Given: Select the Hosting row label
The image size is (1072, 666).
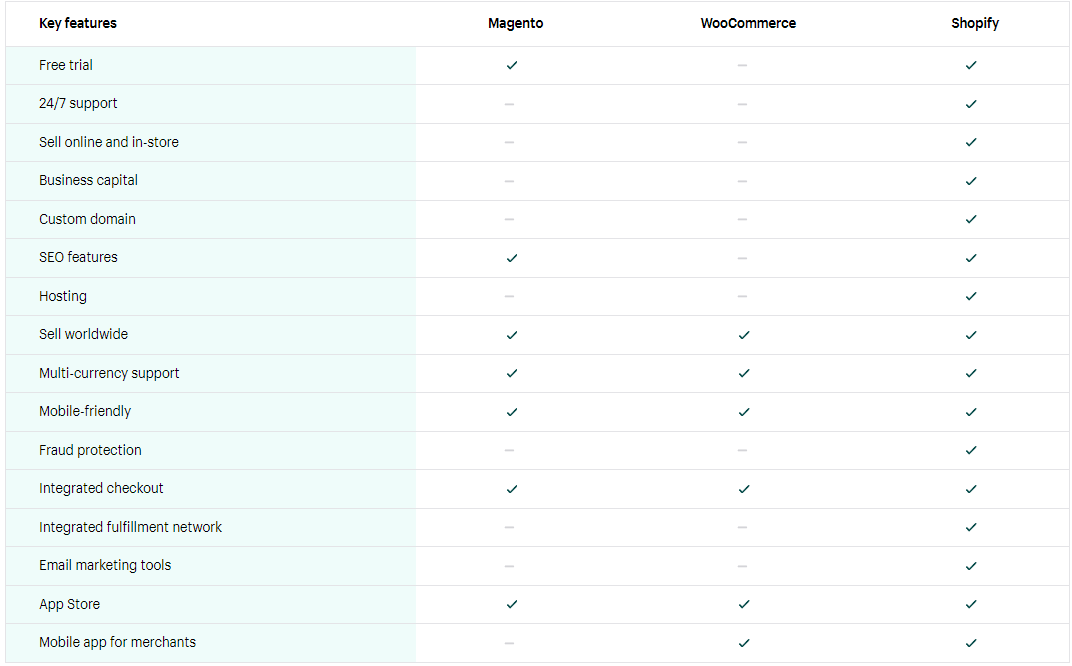Looking at the screenshot, I should coord(63,296).
